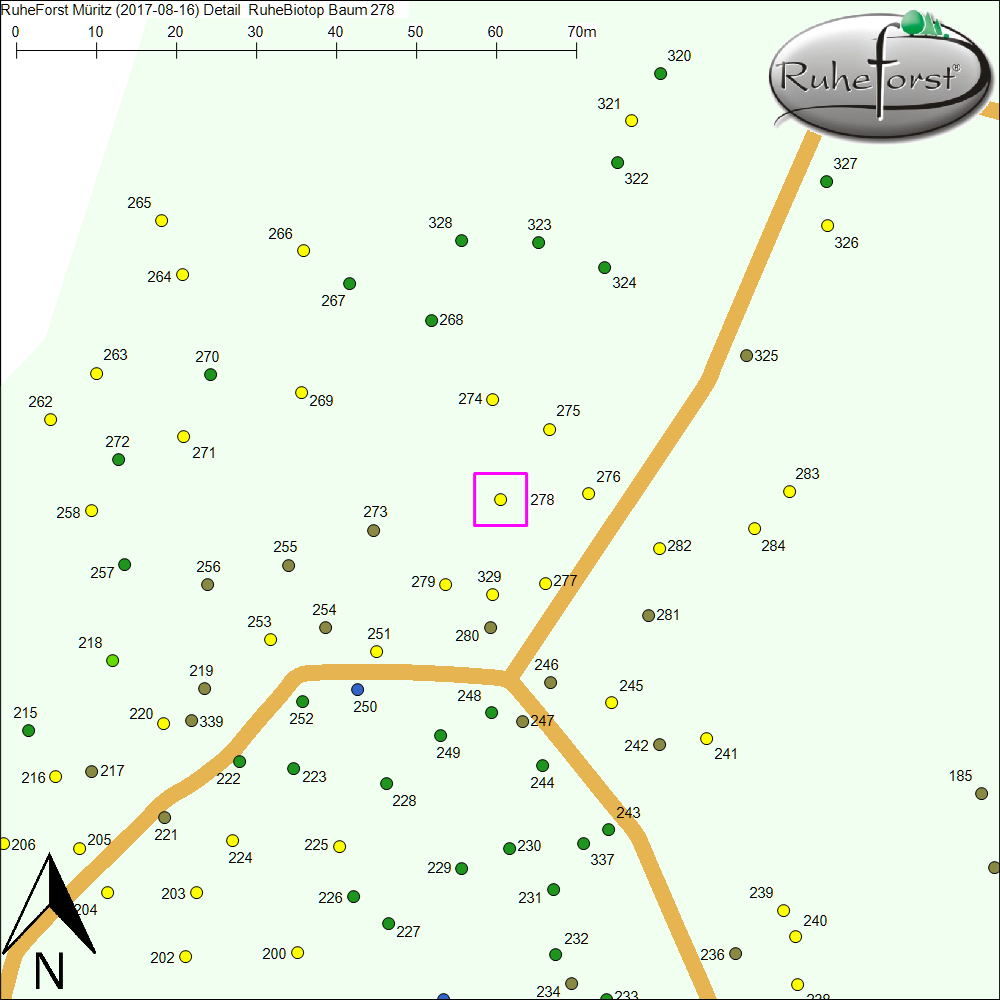This screenshot has height=1000, width=1000.
Task: Click the olive marker for tree 236
Action: tap(736, 954)
